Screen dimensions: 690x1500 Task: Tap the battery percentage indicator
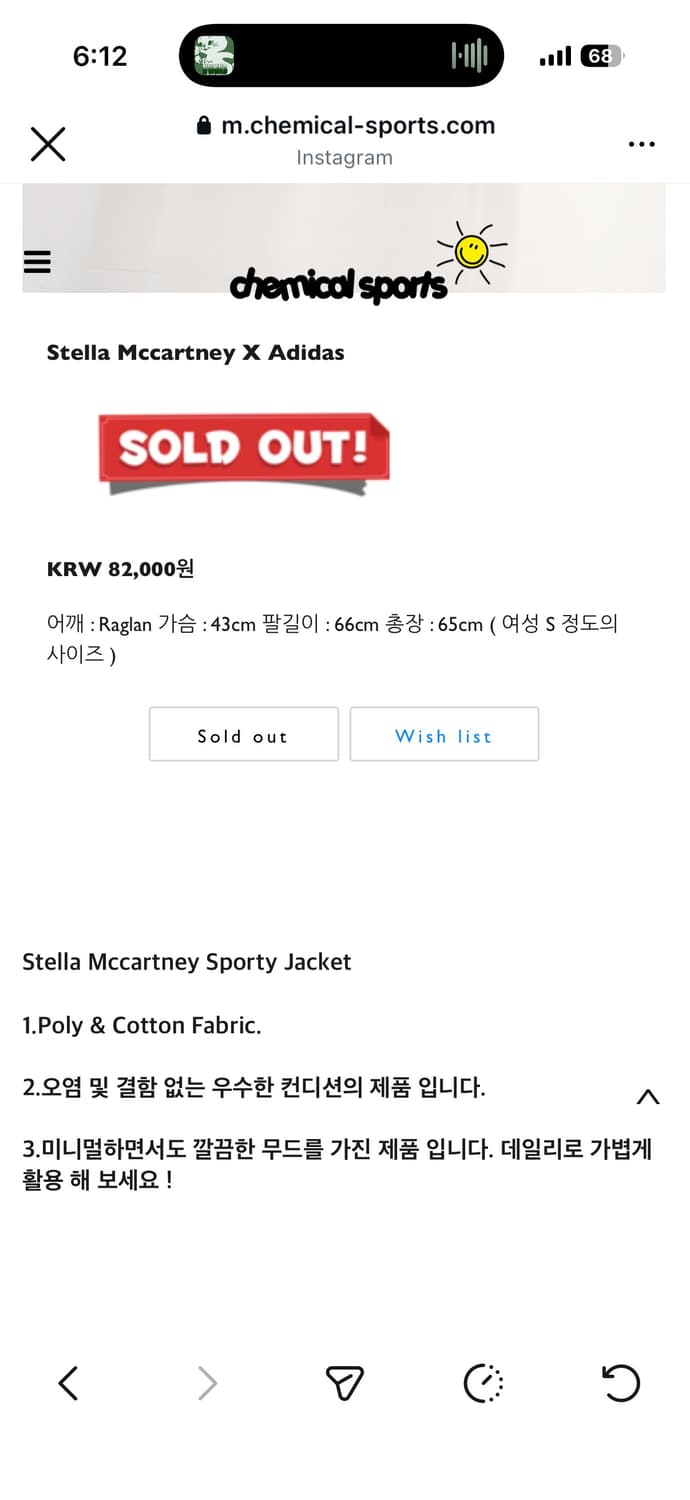point(600,56)
